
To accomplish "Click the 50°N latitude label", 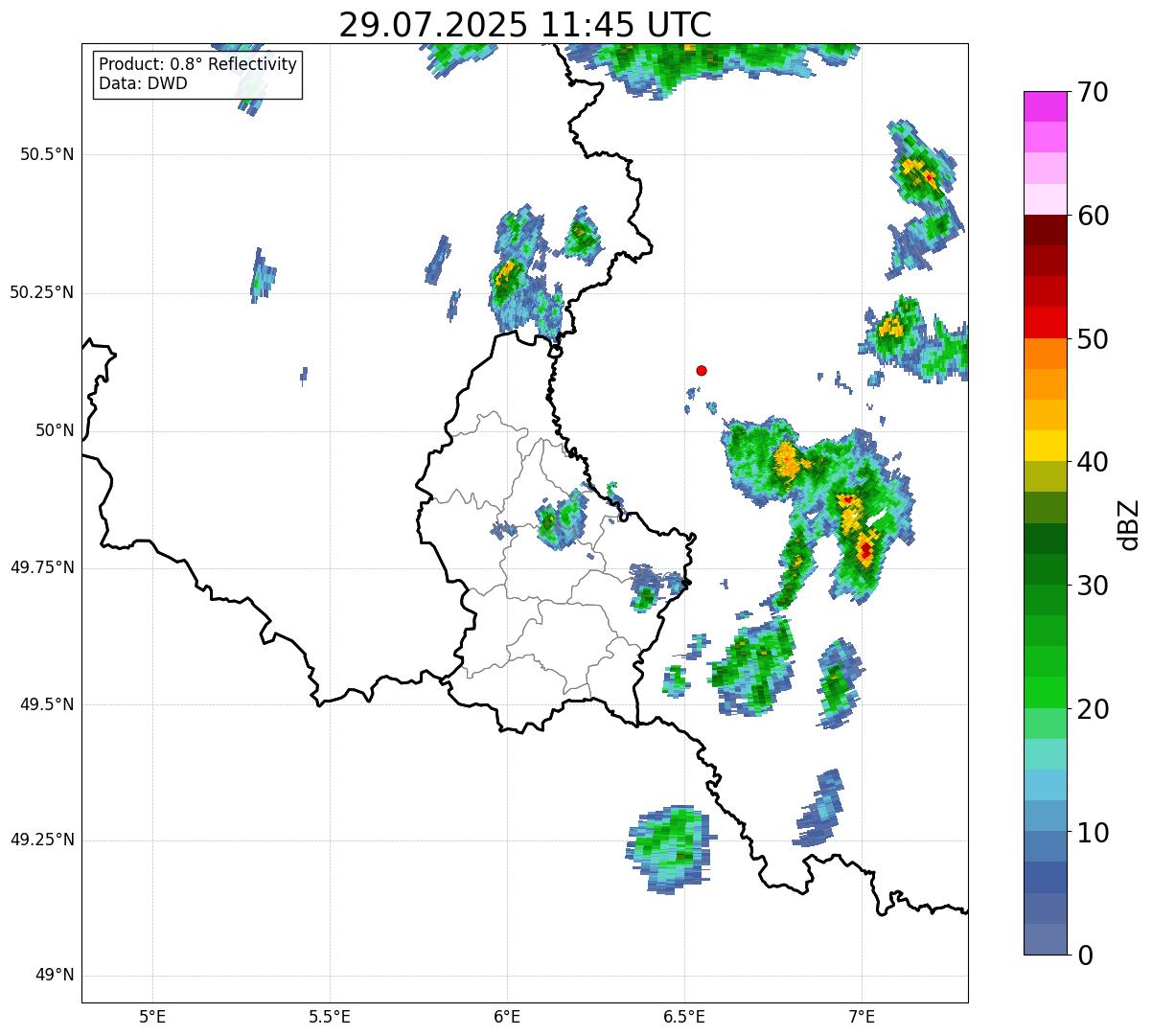I will pos(55,430).
